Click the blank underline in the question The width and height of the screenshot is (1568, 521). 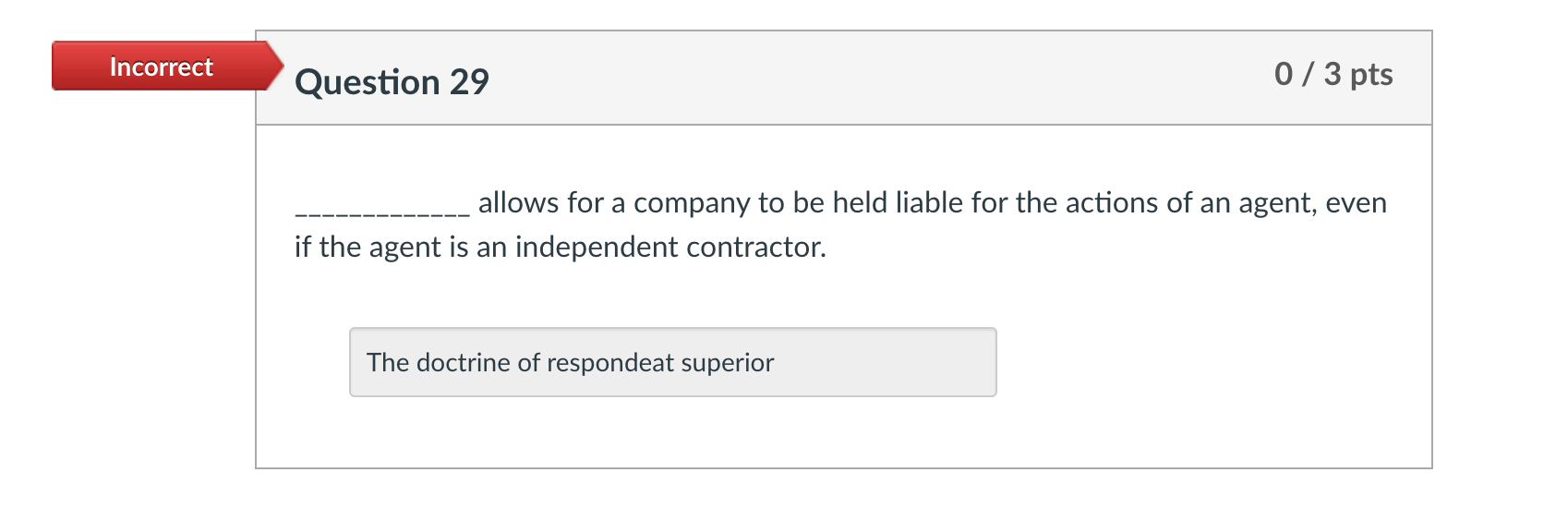coord(381,209)
